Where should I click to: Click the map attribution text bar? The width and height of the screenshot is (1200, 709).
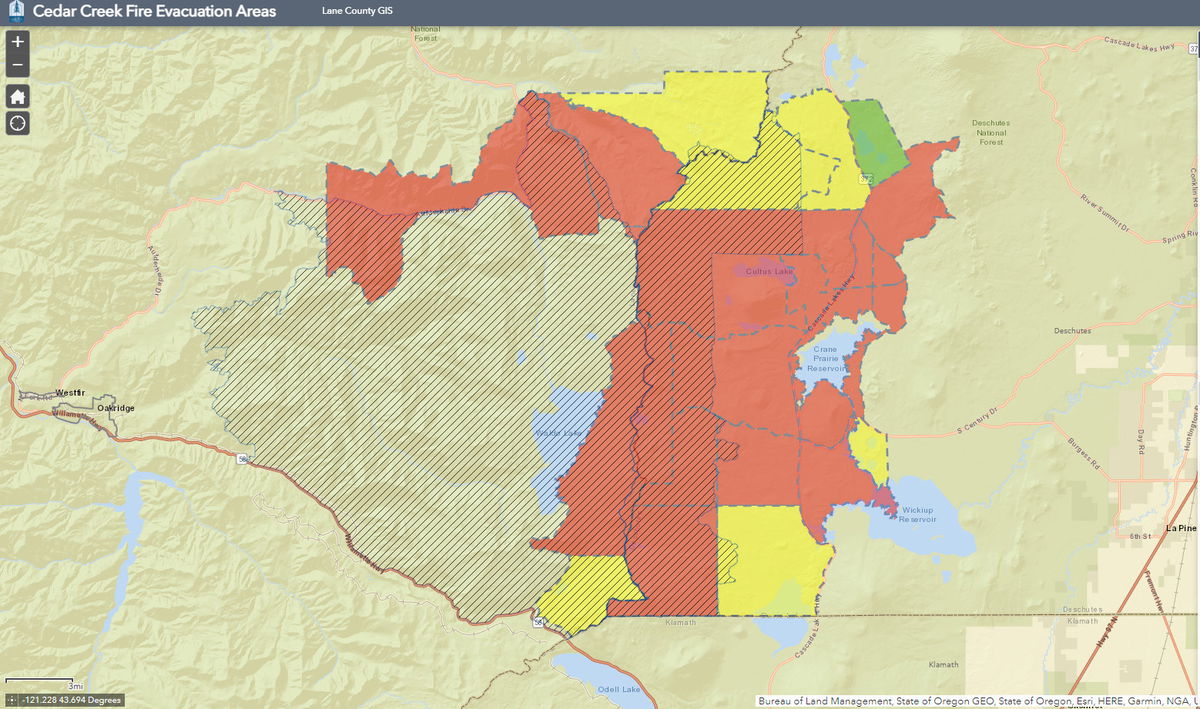tap(977, 701)
